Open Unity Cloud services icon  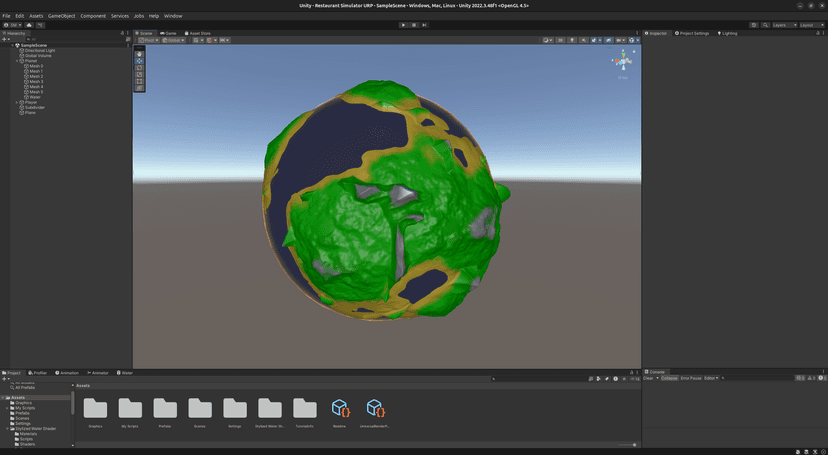pos(29,25)
